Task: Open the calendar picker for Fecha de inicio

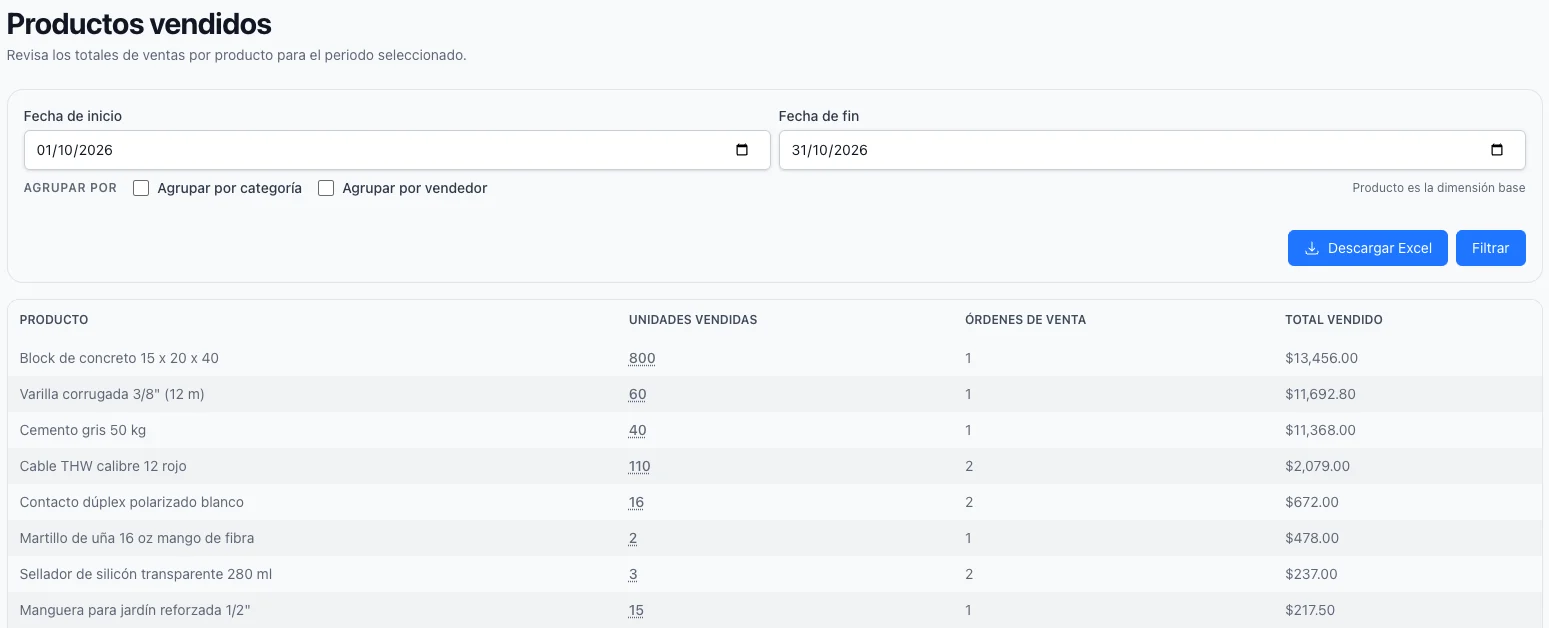Action: point(742,150)
